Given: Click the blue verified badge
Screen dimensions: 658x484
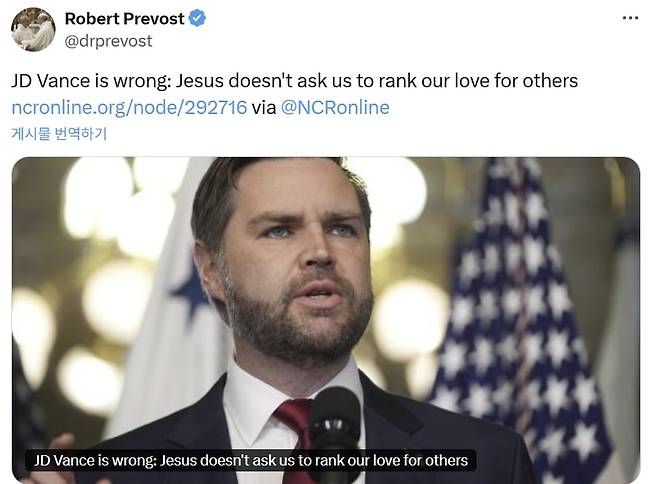Looking at the screenshot, I should click(197, 18).
